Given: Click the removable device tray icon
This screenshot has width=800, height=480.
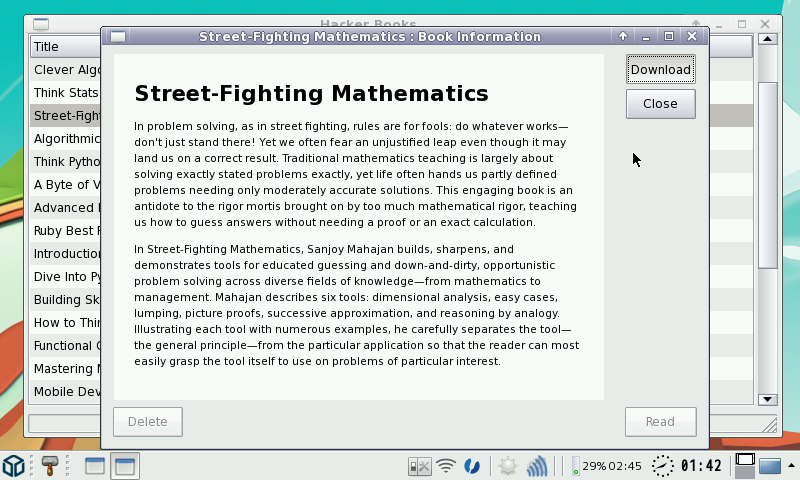Looking at the screenshot, I should click(419, 466).
